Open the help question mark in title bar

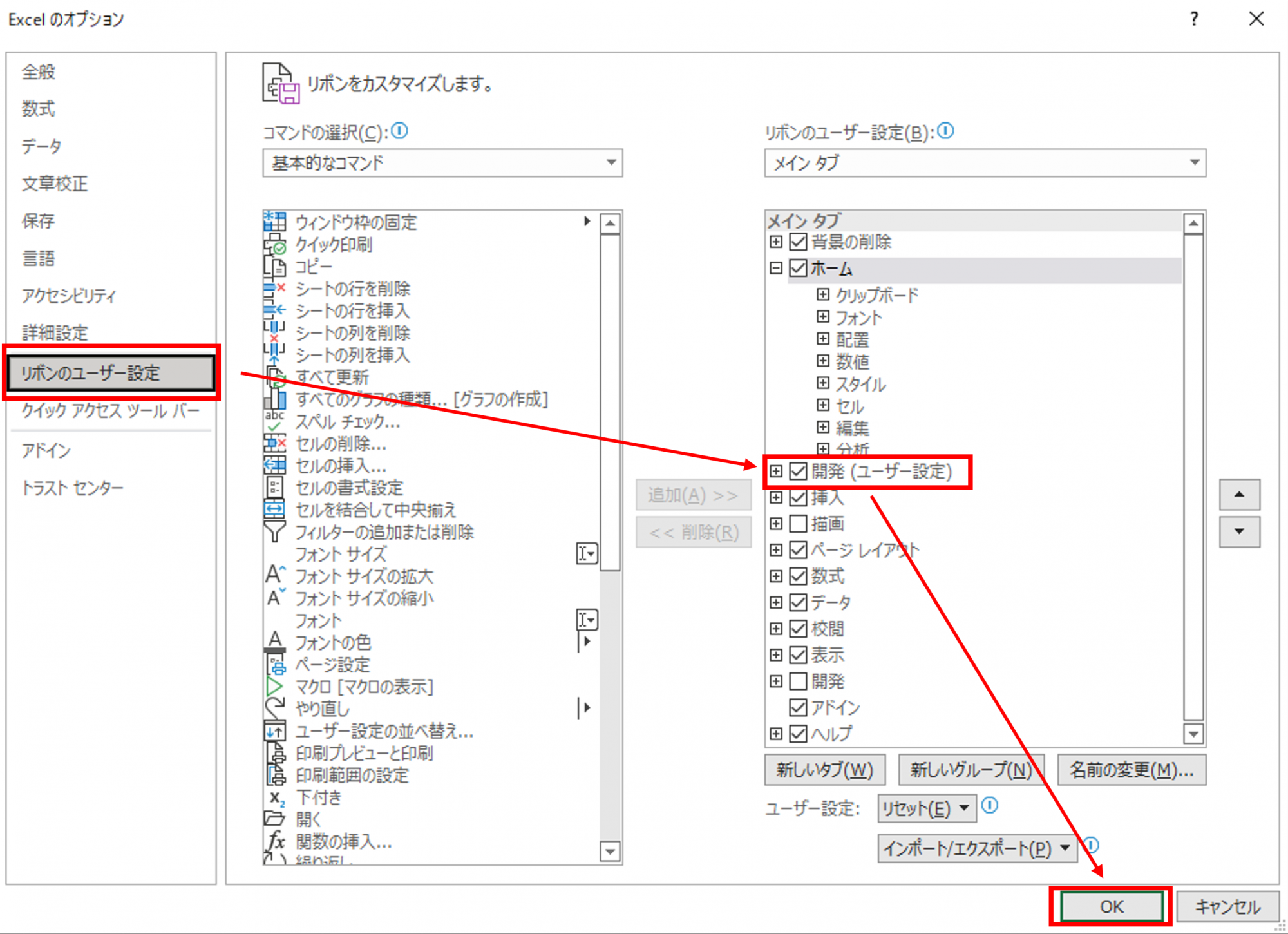(x=1194, y=19)
